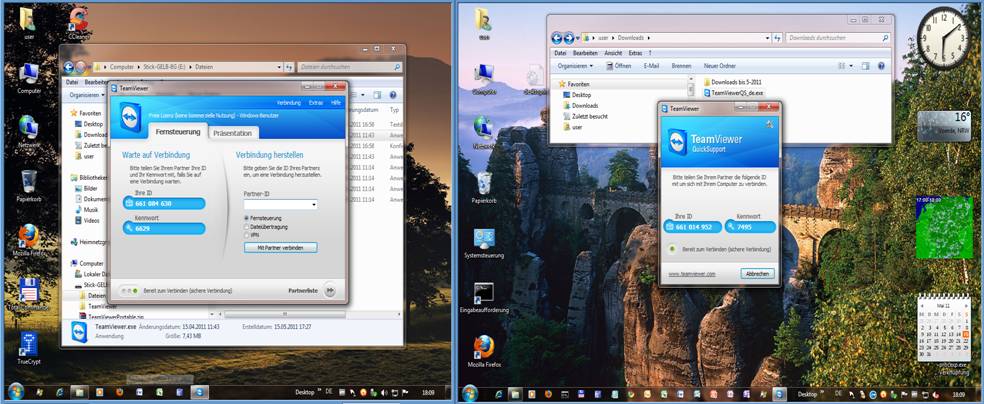Open the Partner-ID dropdown
The image size is (984, 404).
coord(314,205)
